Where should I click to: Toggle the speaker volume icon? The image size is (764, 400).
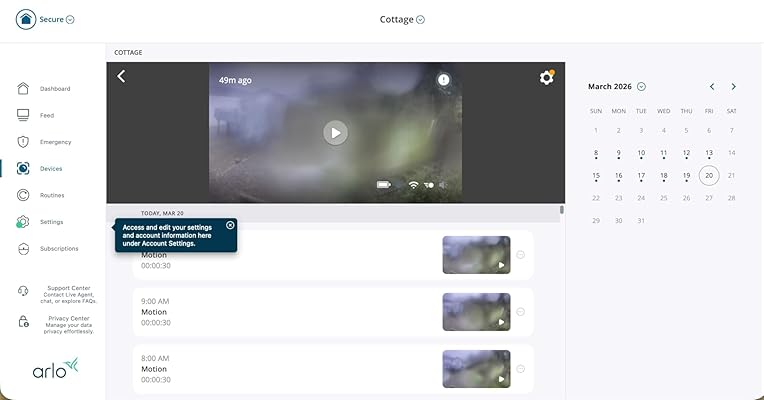click(443, 185)
